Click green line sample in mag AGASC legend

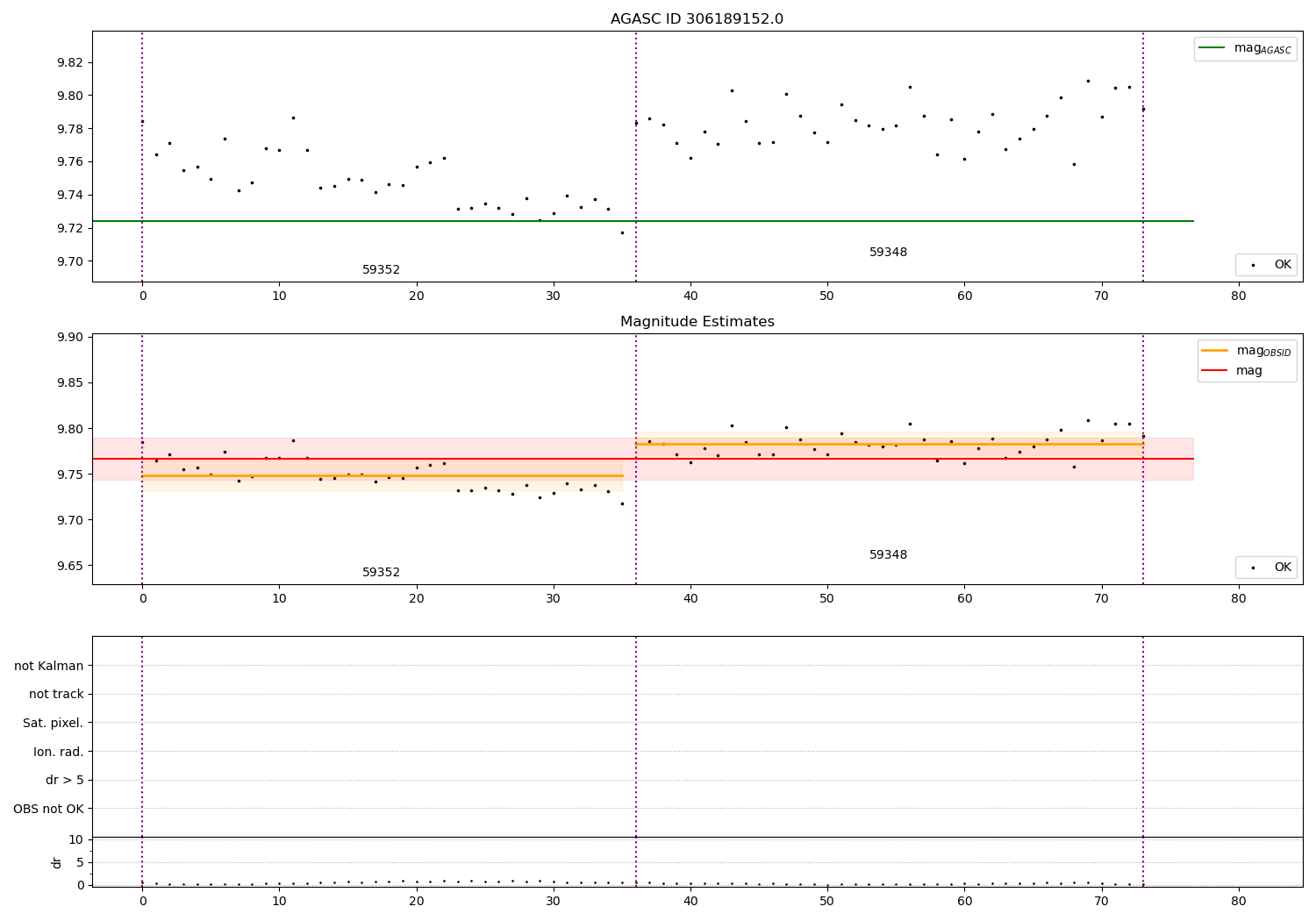coord(1212,48)
